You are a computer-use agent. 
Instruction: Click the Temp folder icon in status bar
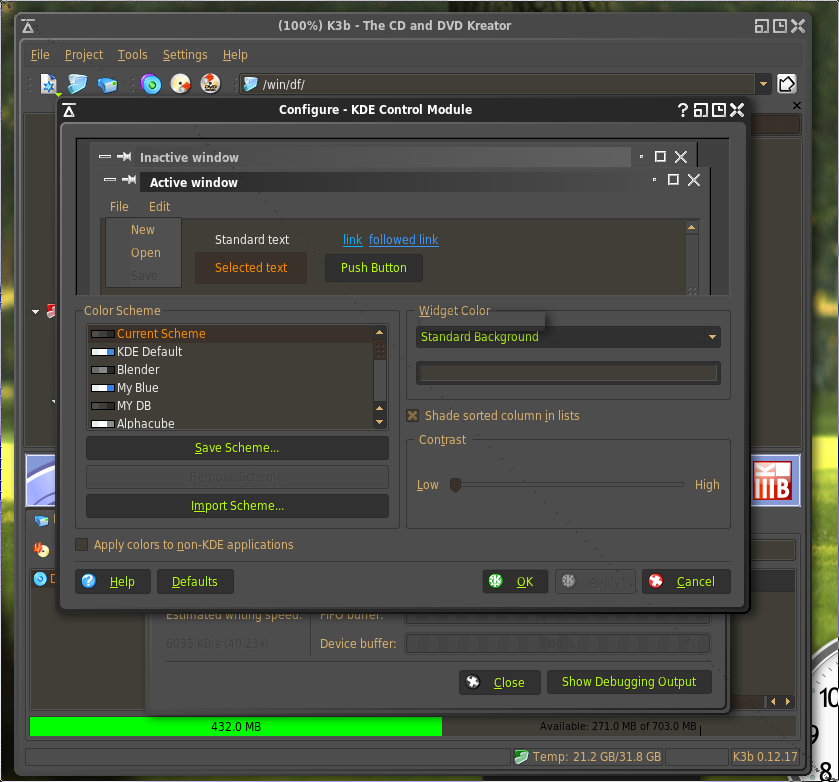tap(521, 756)
